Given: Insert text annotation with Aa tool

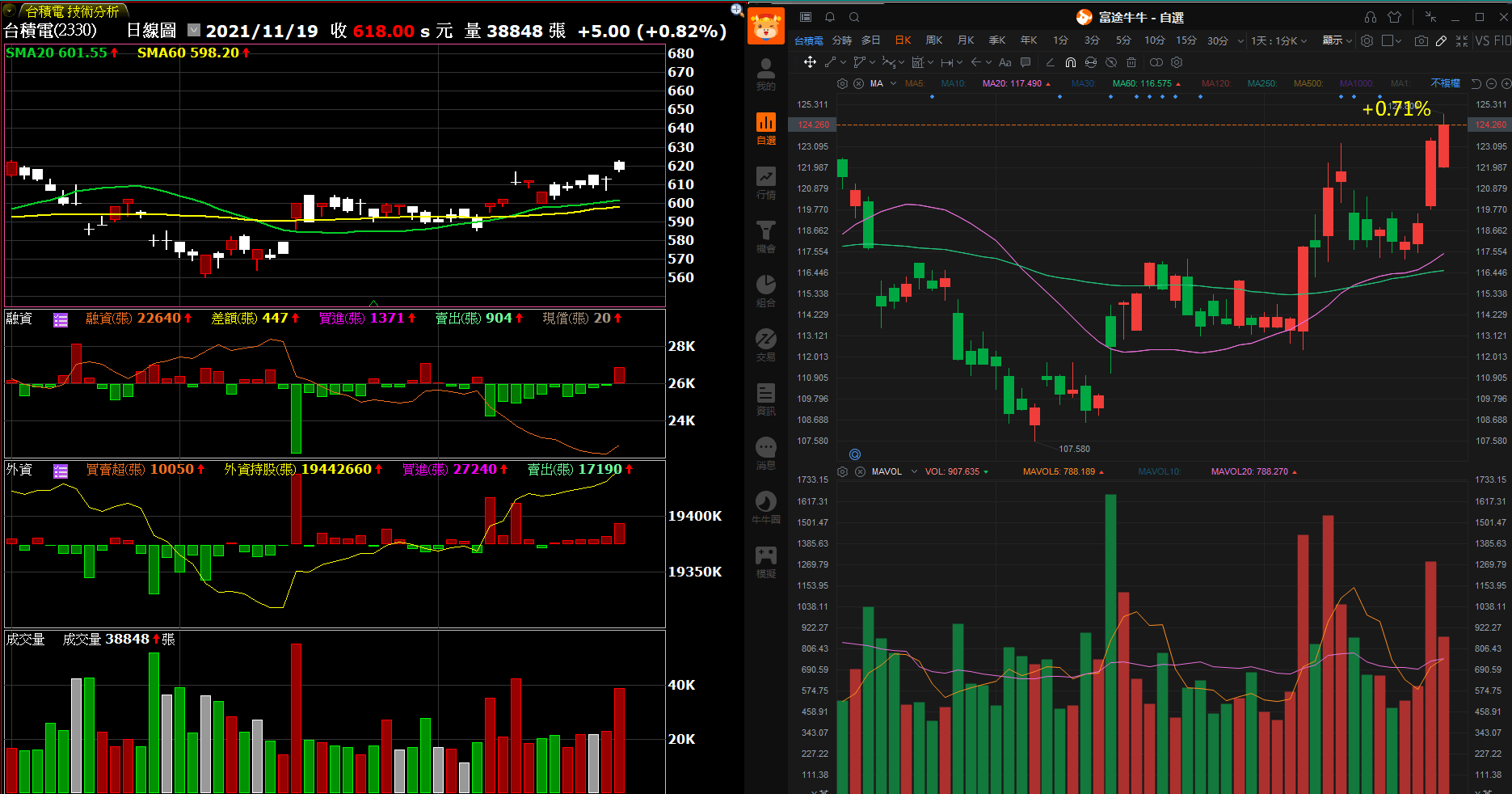Looking at the screenshot, I should pos(1005,62).
